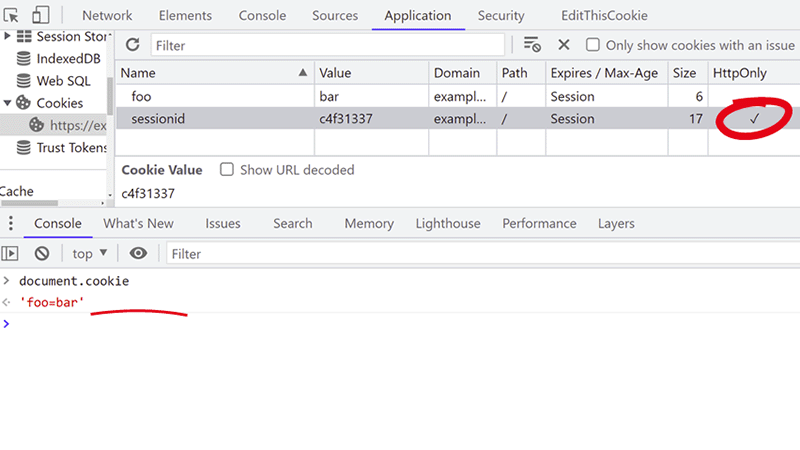Select the drawer Console tab
The height and width of the screenshot is (450, 800).
58,223
